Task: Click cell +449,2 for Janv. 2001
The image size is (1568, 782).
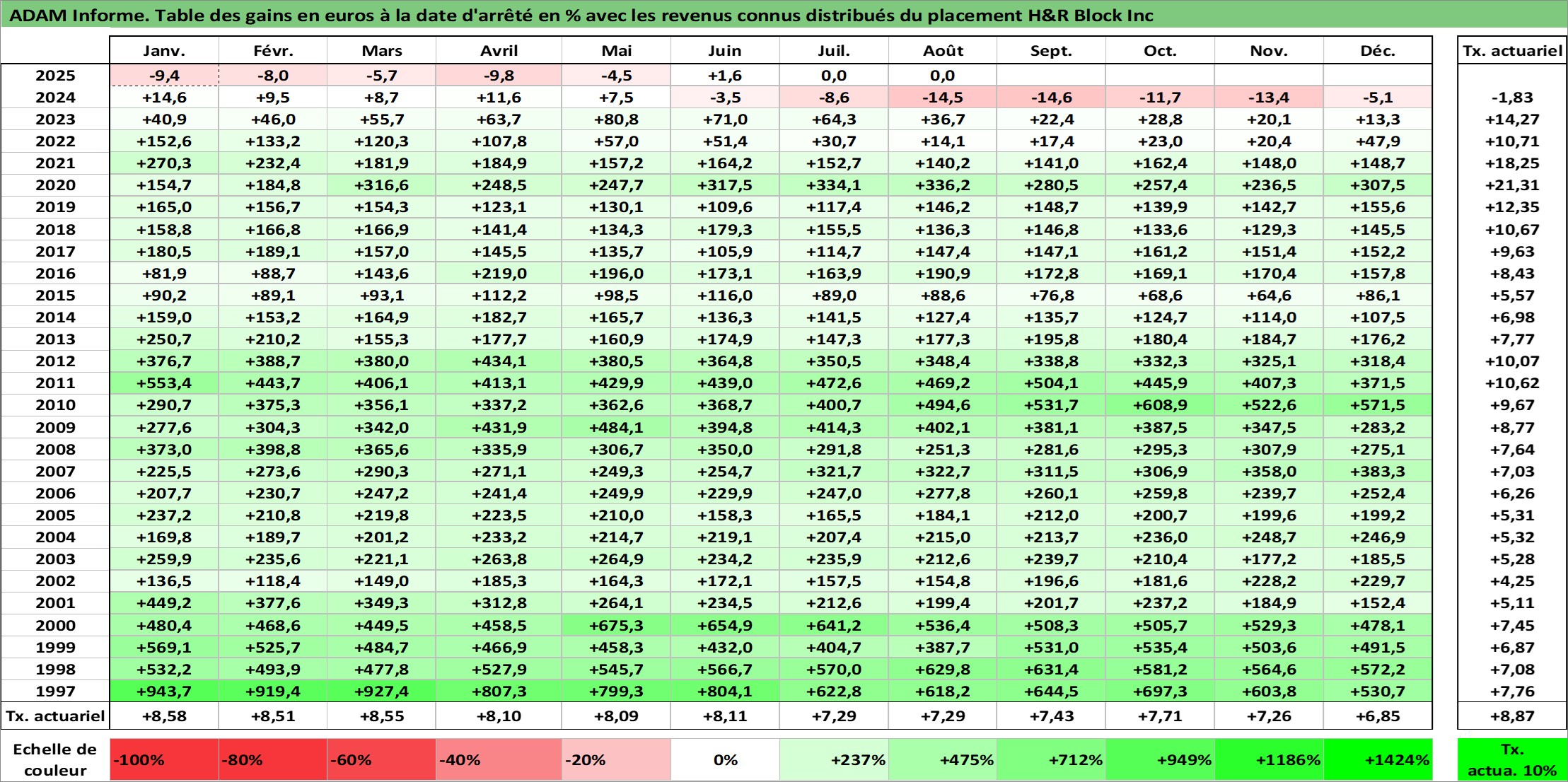Action: (164, 602)
